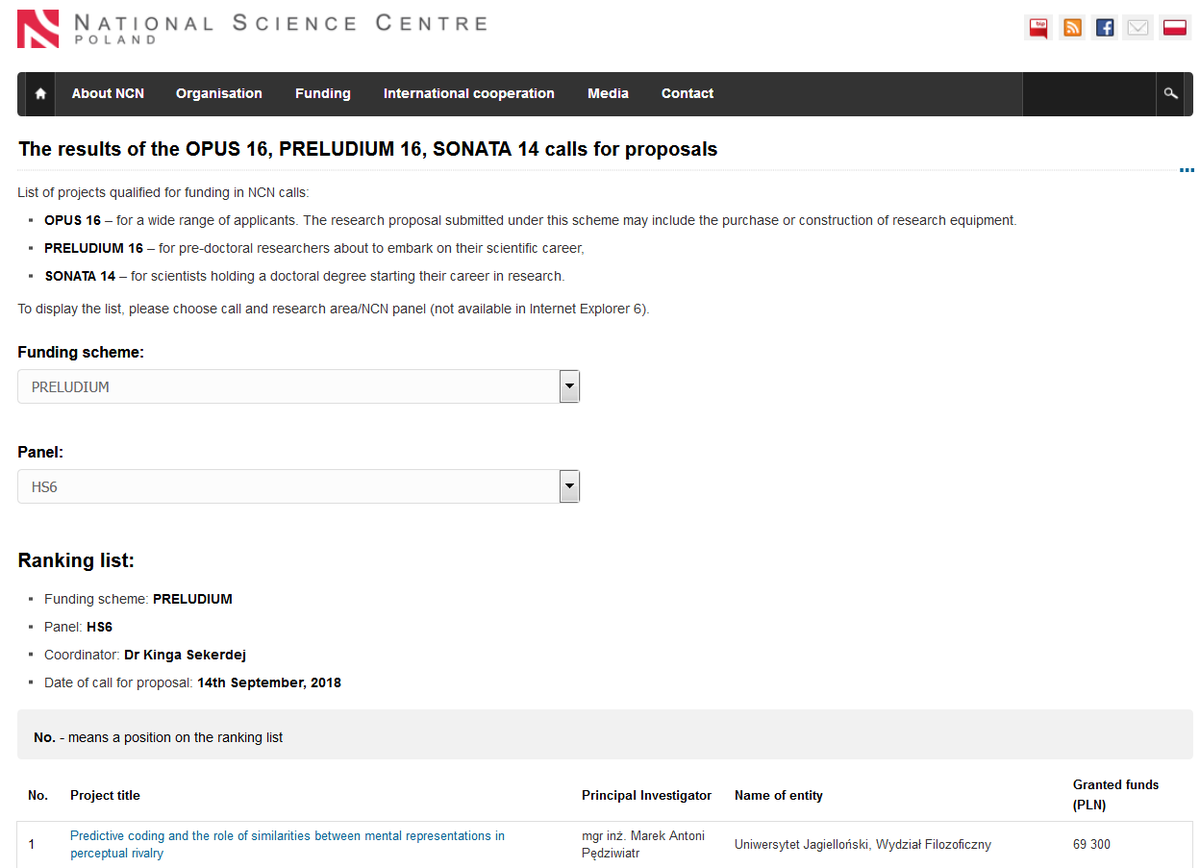Viewport: 1200px width, 868px height.
Task: Open the BIP public information icon
Action: click(x=1039, y=28)
